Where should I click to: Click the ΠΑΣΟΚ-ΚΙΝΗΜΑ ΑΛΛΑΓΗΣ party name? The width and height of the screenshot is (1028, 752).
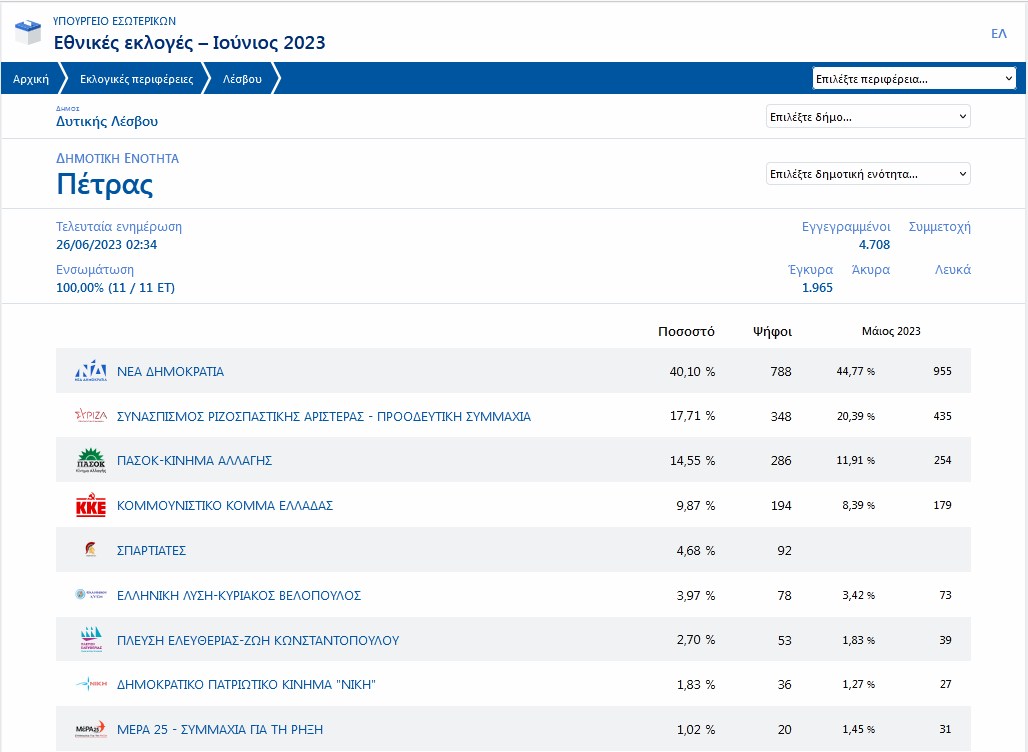pyautogui.click(x=194, y=461)
